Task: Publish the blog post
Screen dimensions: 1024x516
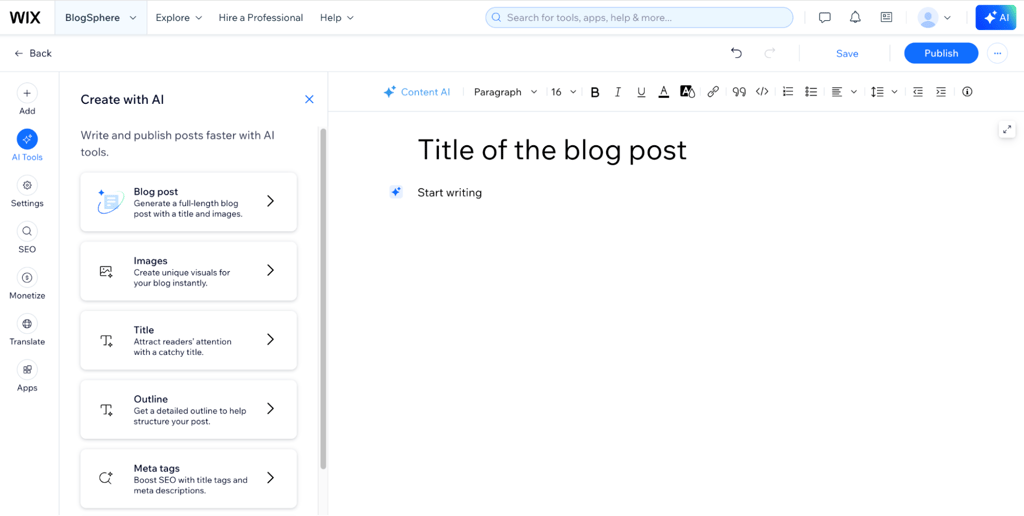Action: pos(941,53)
